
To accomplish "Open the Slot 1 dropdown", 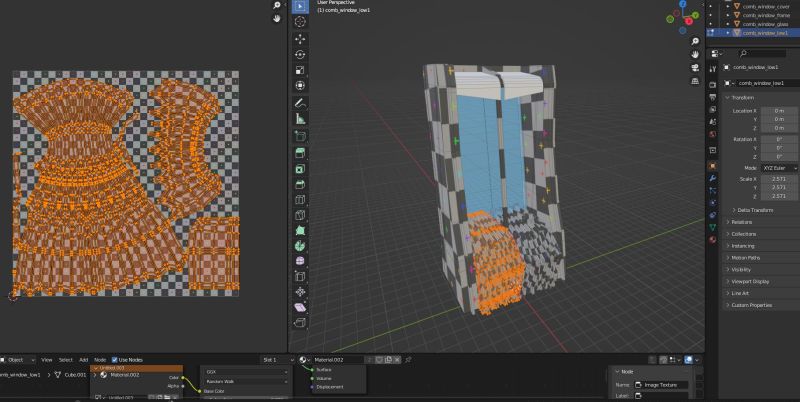I will click(279, 360).
